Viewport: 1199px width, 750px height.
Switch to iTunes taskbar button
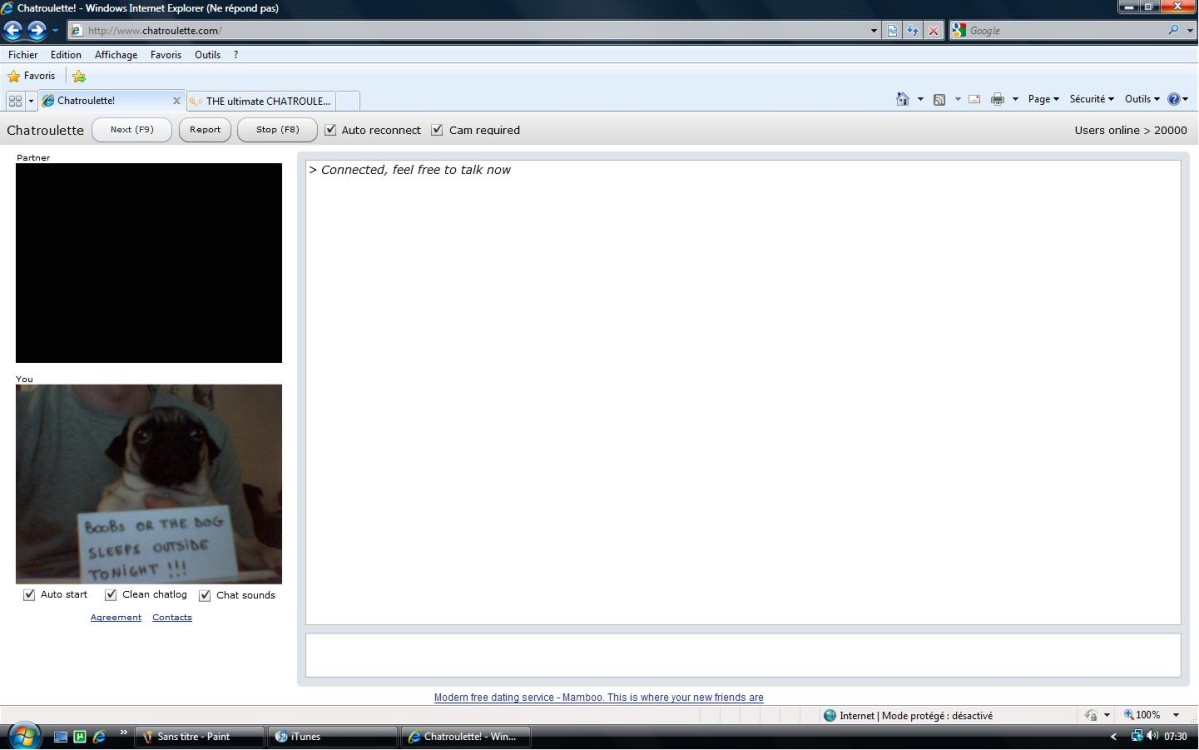(x=333, y=737)
